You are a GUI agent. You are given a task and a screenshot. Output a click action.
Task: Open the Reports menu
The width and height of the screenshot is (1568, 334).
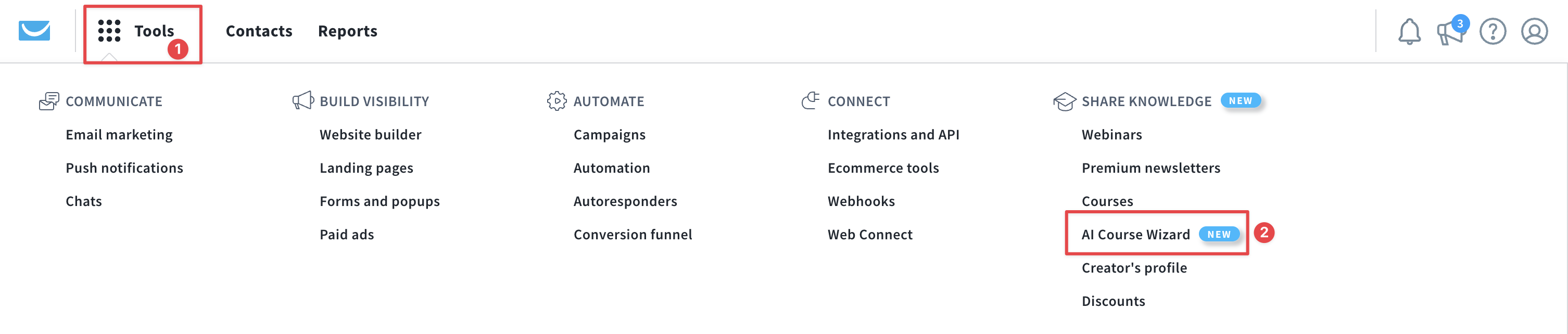point(348,31)
